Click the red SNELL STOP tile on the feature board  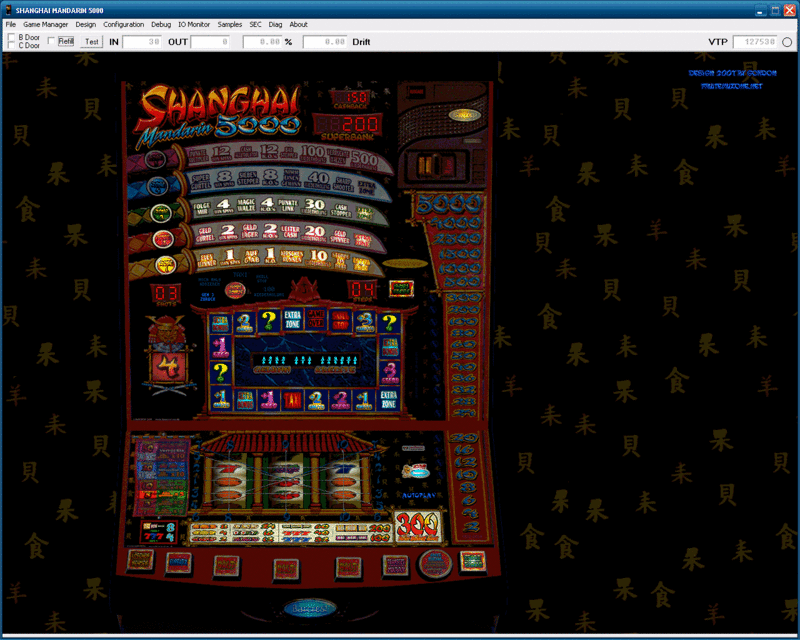click(340, 321)
